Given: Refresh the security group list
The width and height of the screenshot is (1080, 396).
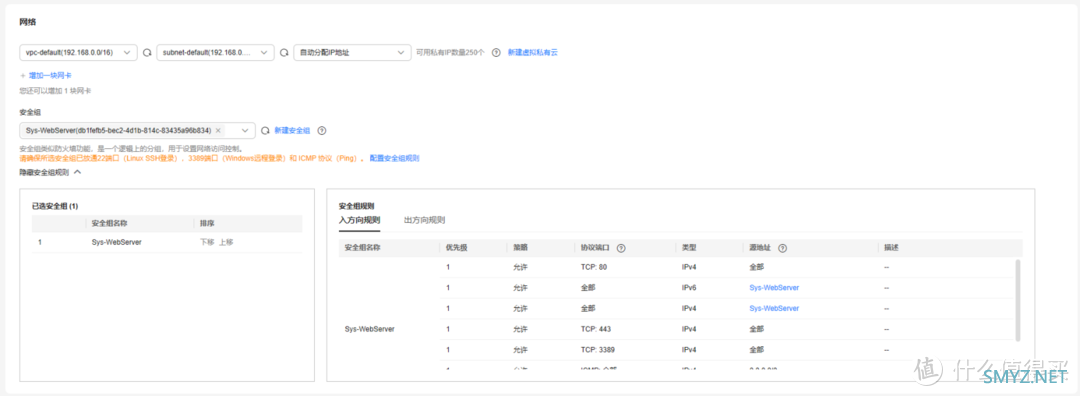Looking at the screenshot, I should (x=264, y=130).
